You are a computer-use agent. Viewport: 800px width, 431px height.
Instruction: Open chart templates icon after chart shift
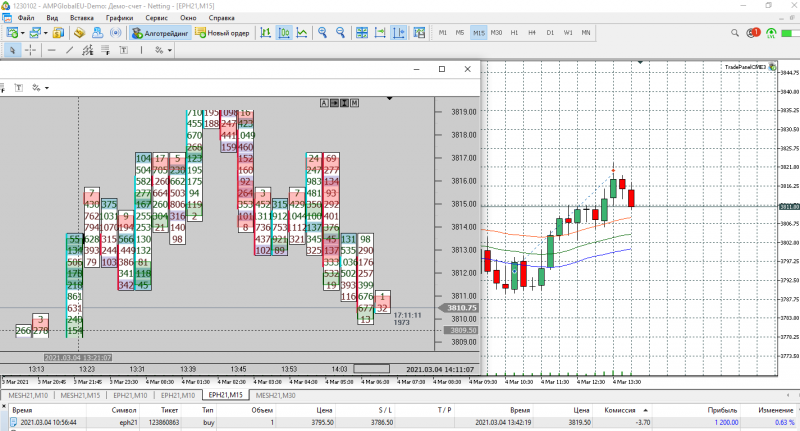[419, 33]
